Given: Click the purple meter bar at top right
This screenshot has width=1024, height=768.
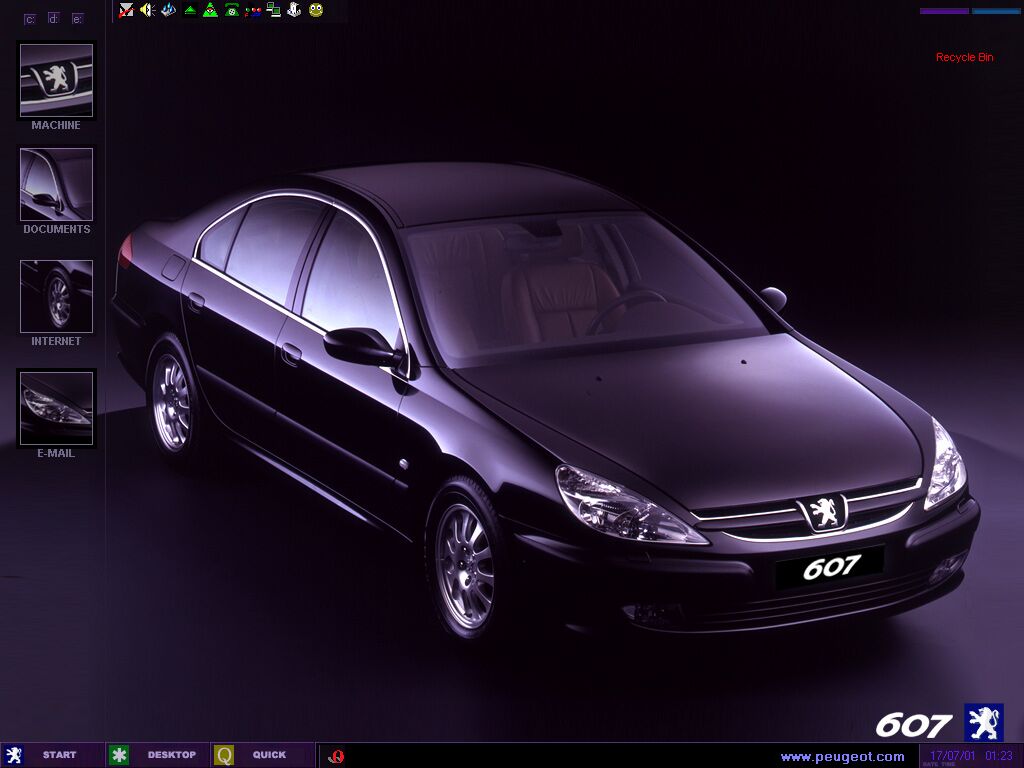Looking at the screenshot, I should tap(944, 11).
